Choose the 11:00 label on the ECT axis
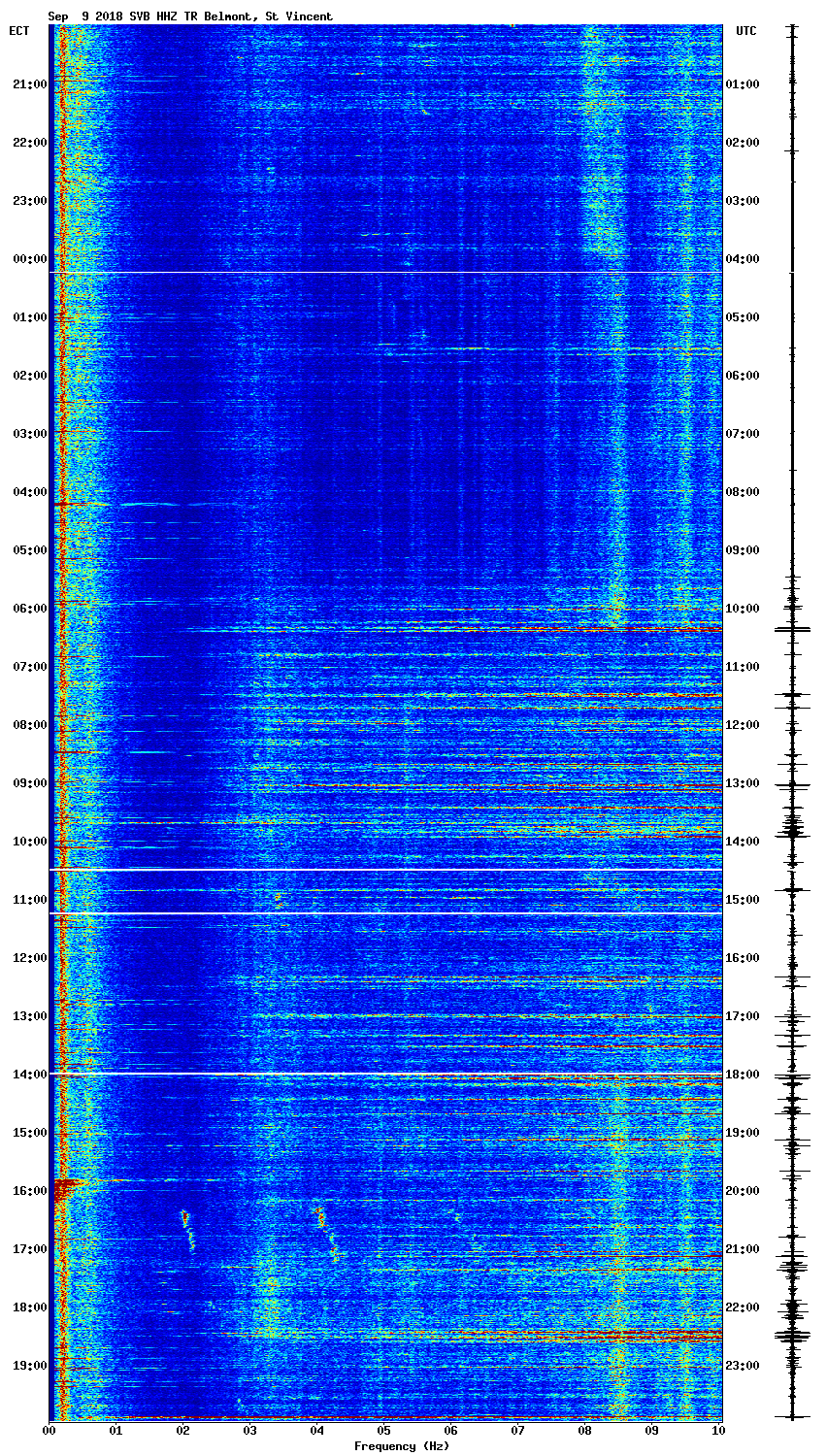 point(28,900)
